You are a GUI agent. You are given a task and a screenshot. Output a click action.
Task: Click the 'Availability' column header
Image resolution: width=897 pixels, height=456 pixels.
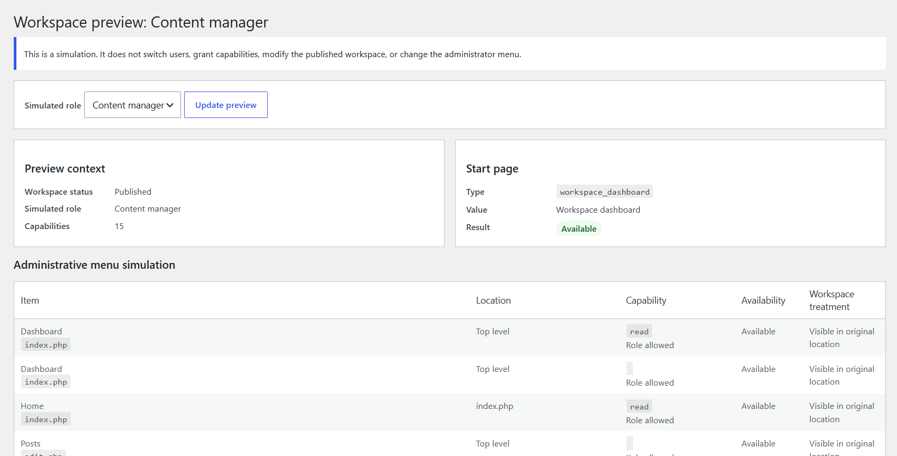tap(763, 300)
